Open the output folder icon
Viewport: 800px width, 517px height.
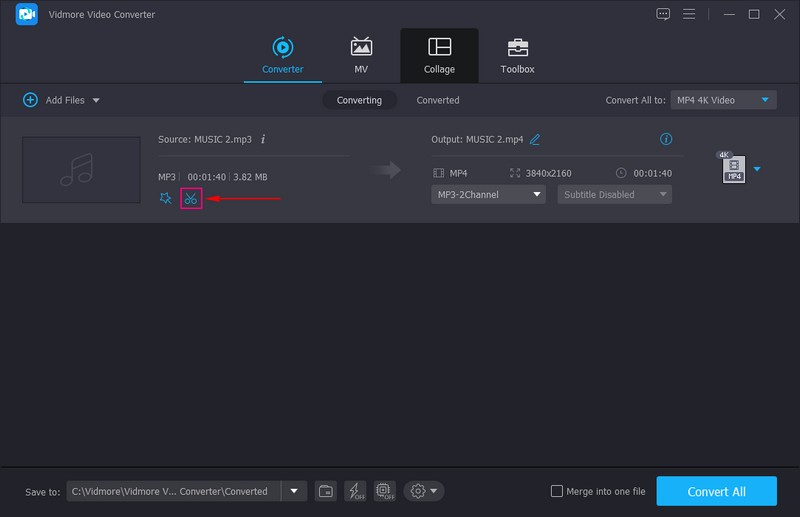[326, 491]
